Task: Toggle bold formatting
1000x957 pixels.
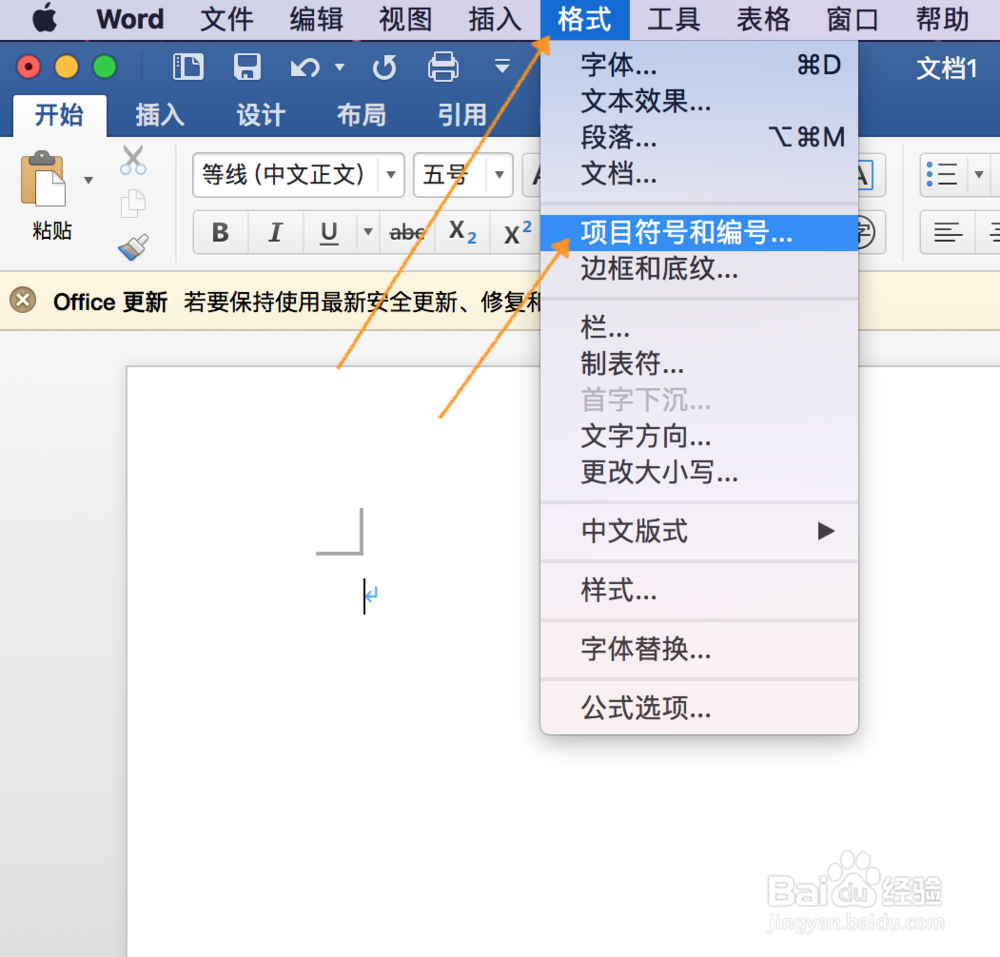Action: 220,233
